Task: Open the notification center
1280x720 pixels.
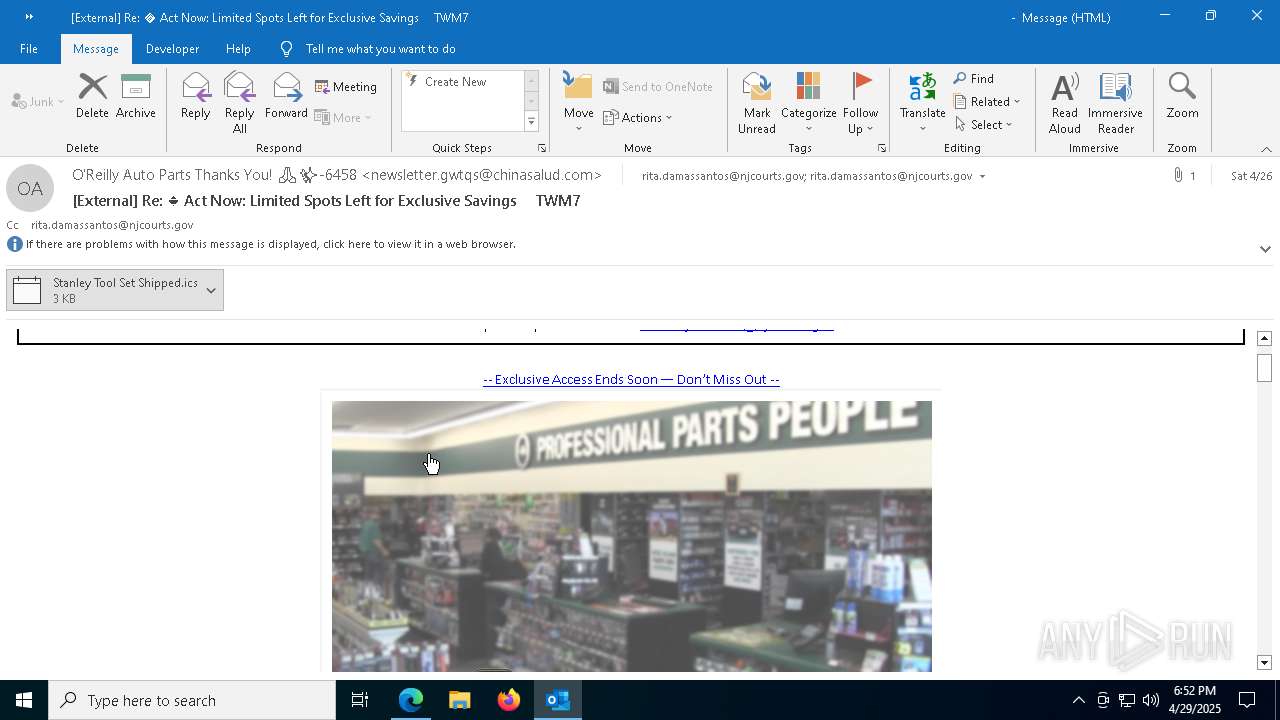Action: click(1247, 700)
